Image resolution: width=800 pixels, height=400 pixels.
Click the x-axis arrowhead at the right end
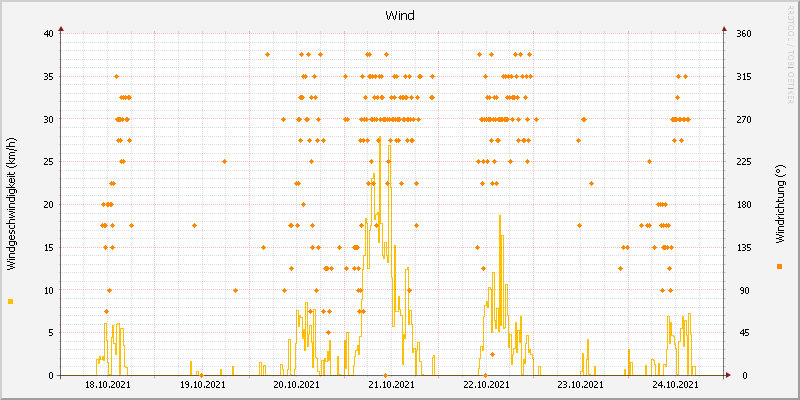(728, 375)
